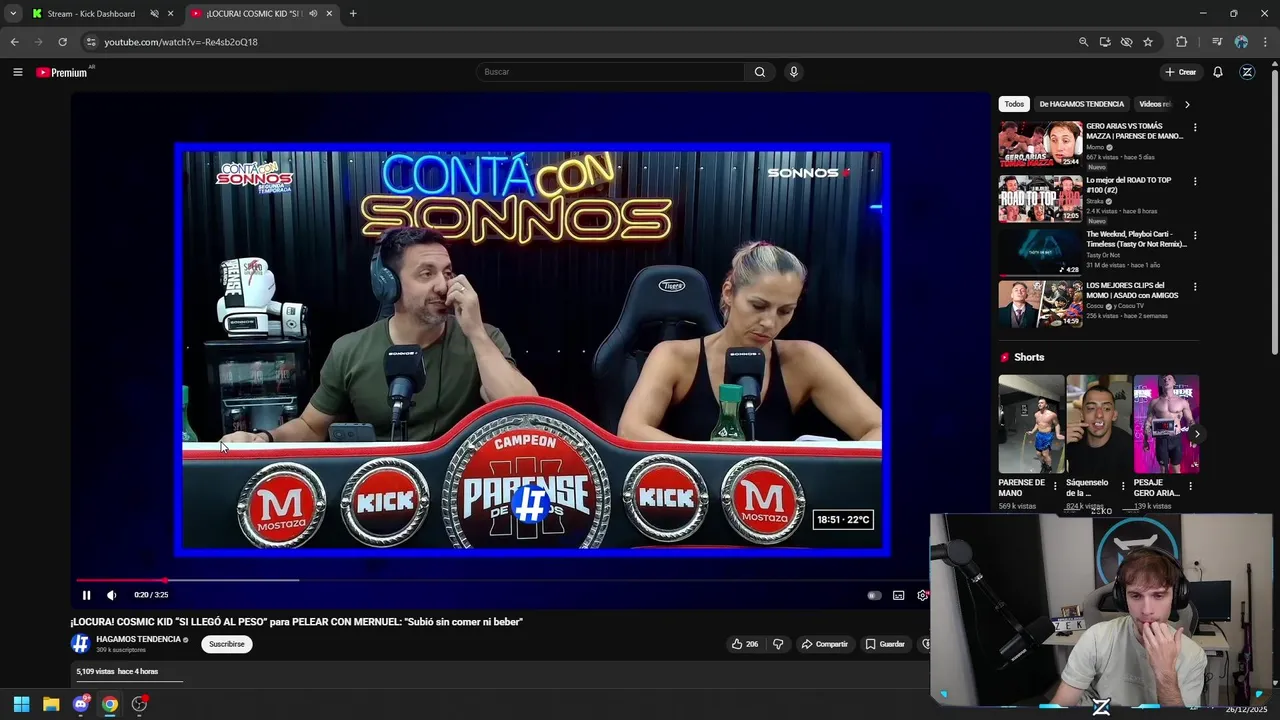Viewport: 1280px width, 720px height.
Task: Like the video (206 likes)
Action: point(745,644)
